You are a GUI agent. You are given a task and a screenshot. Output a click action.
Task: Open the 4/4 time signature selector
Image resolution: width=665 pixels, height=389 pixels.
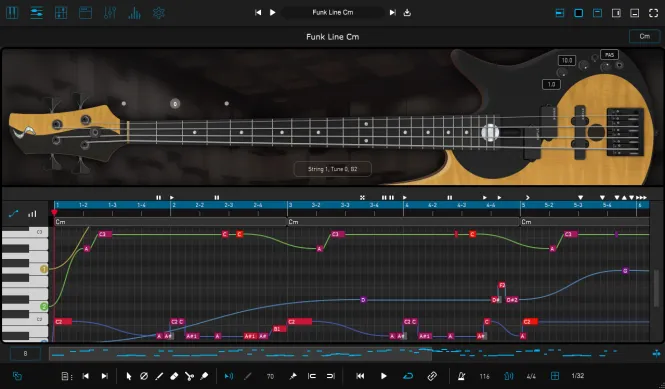click(531, 376)
